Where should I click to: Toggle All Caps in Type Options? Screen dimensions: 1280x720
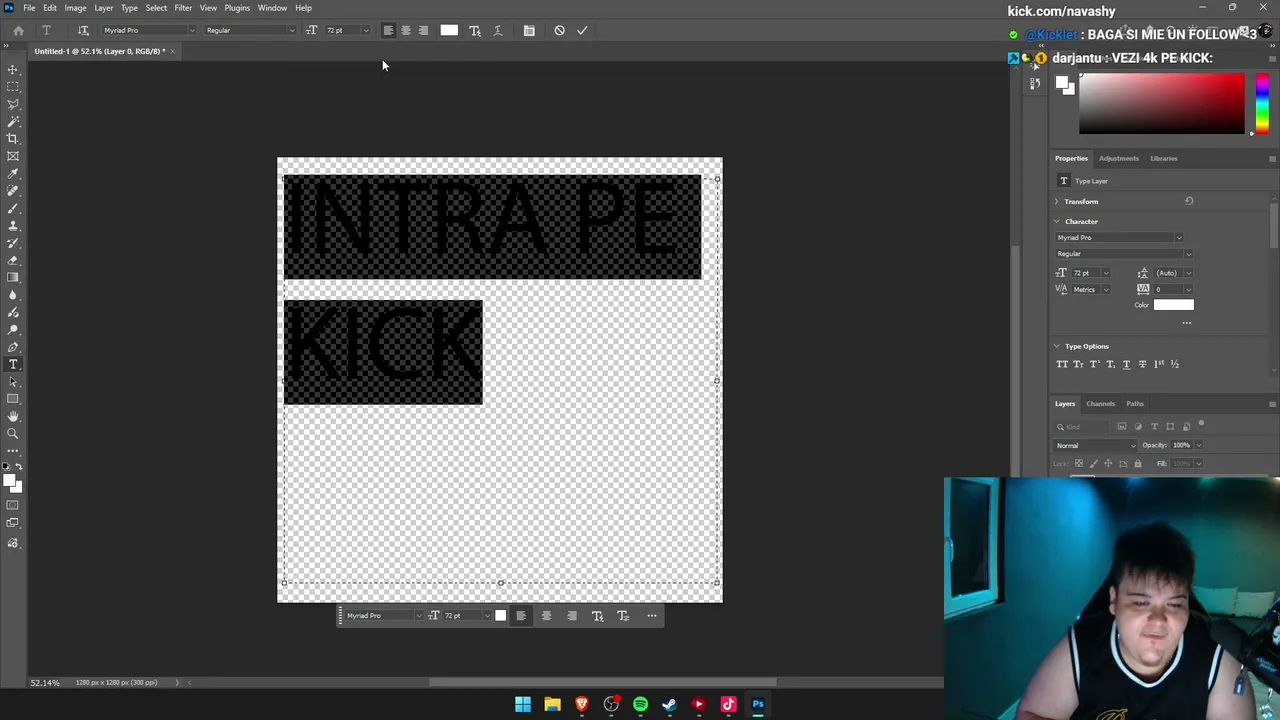click(1062, 364)
